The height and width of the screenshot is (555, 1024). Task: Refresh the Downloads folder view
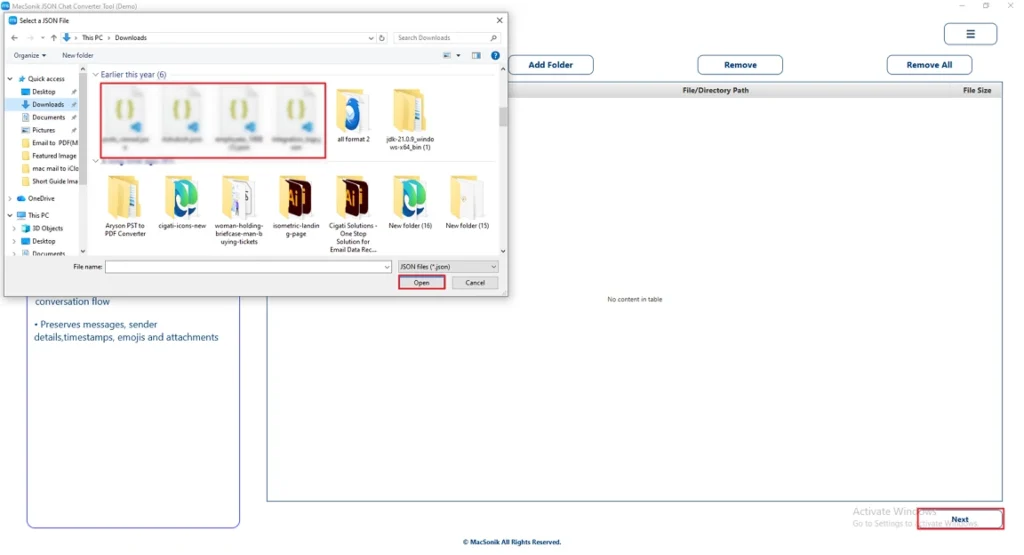[382, 38]
